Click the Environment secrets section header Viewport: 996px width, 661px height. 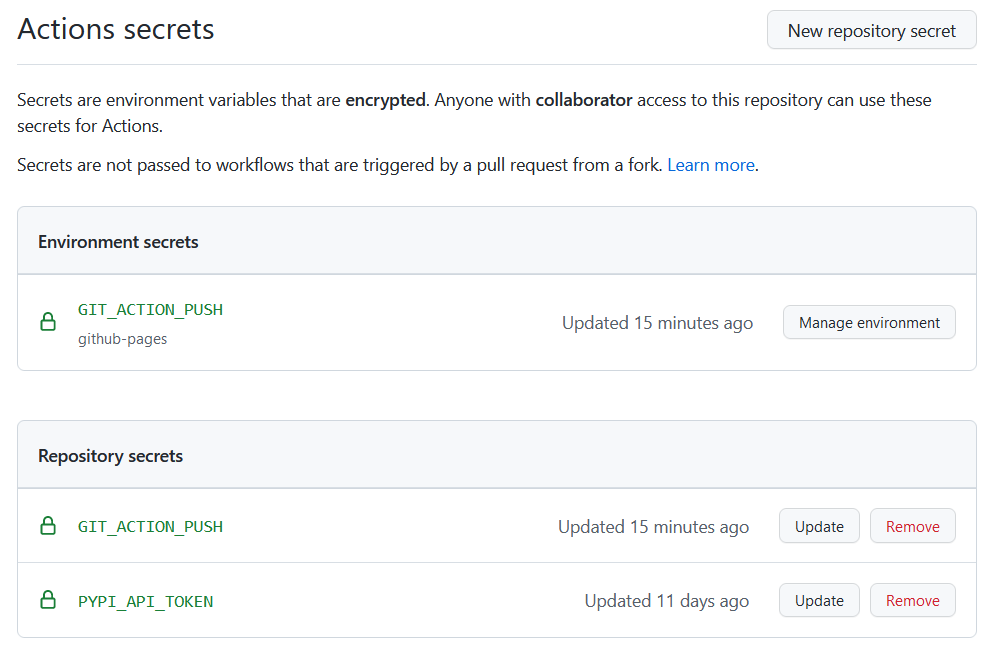pyautogui.click(x=118, y=242)
